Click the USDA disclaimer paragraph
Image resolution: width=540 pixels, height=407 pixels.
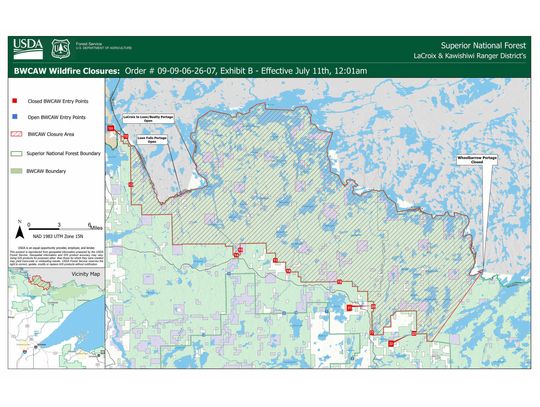click(x=56, y=255)
